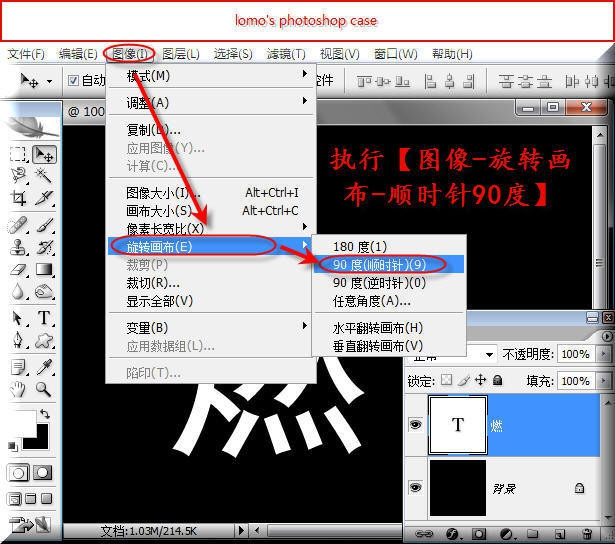
Task: Open the layer blend mode dropdown
Action: (x=489, y=355)
